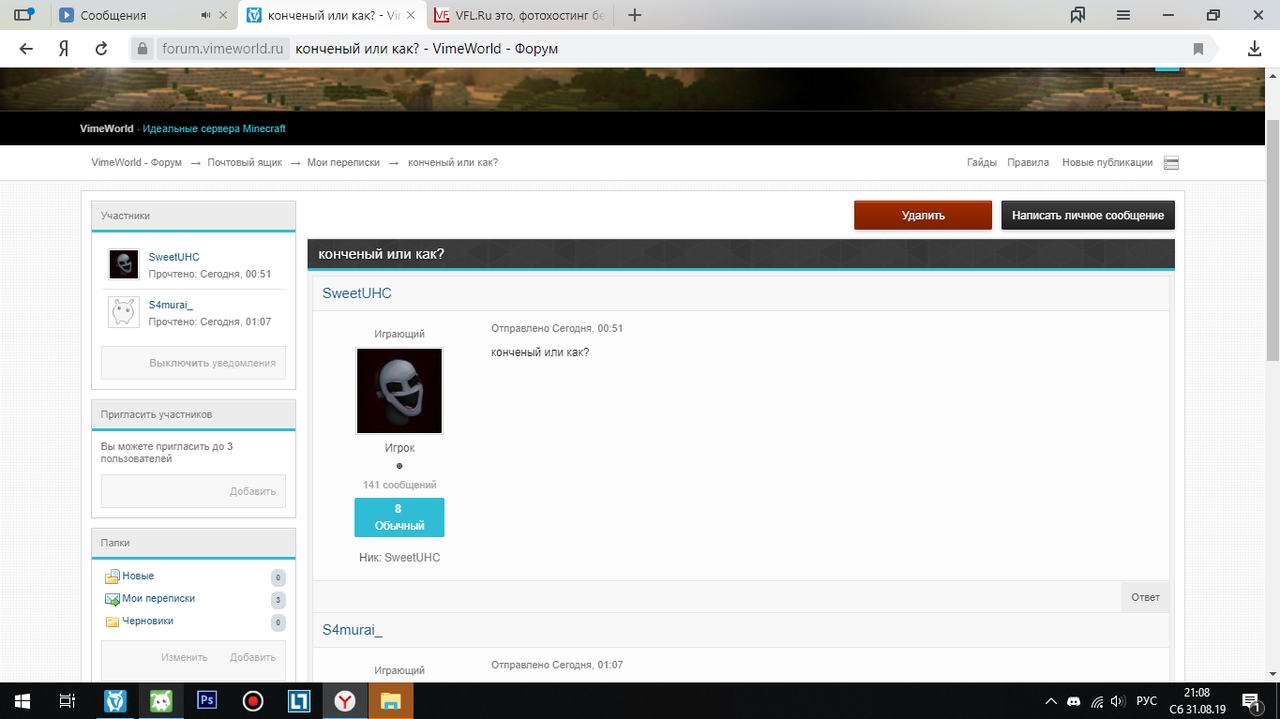
Task: Open the Гайды link
Action: pos(982,162)
